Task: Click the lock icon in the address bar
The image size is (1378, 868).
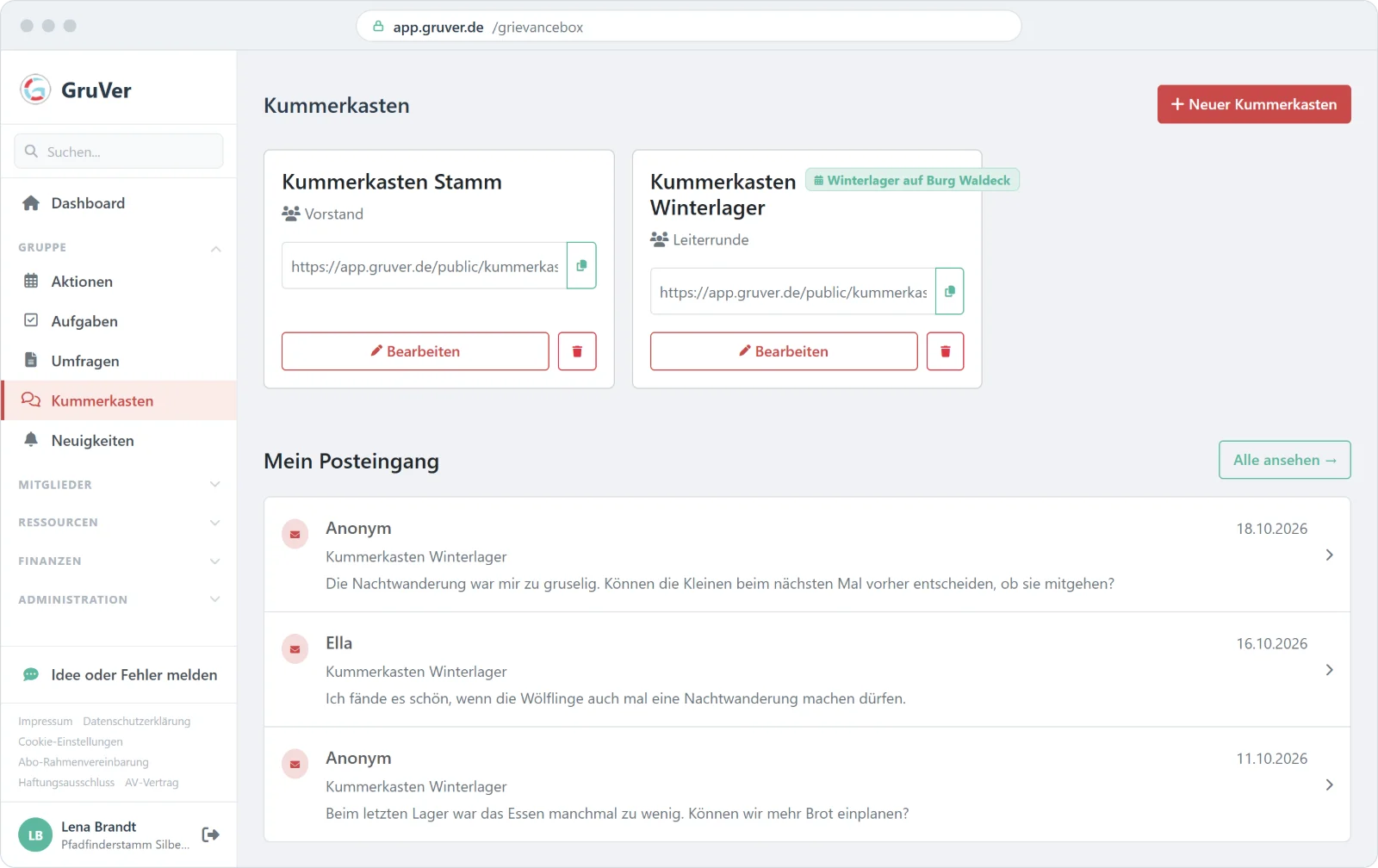Action: click(x=378, y=27)
